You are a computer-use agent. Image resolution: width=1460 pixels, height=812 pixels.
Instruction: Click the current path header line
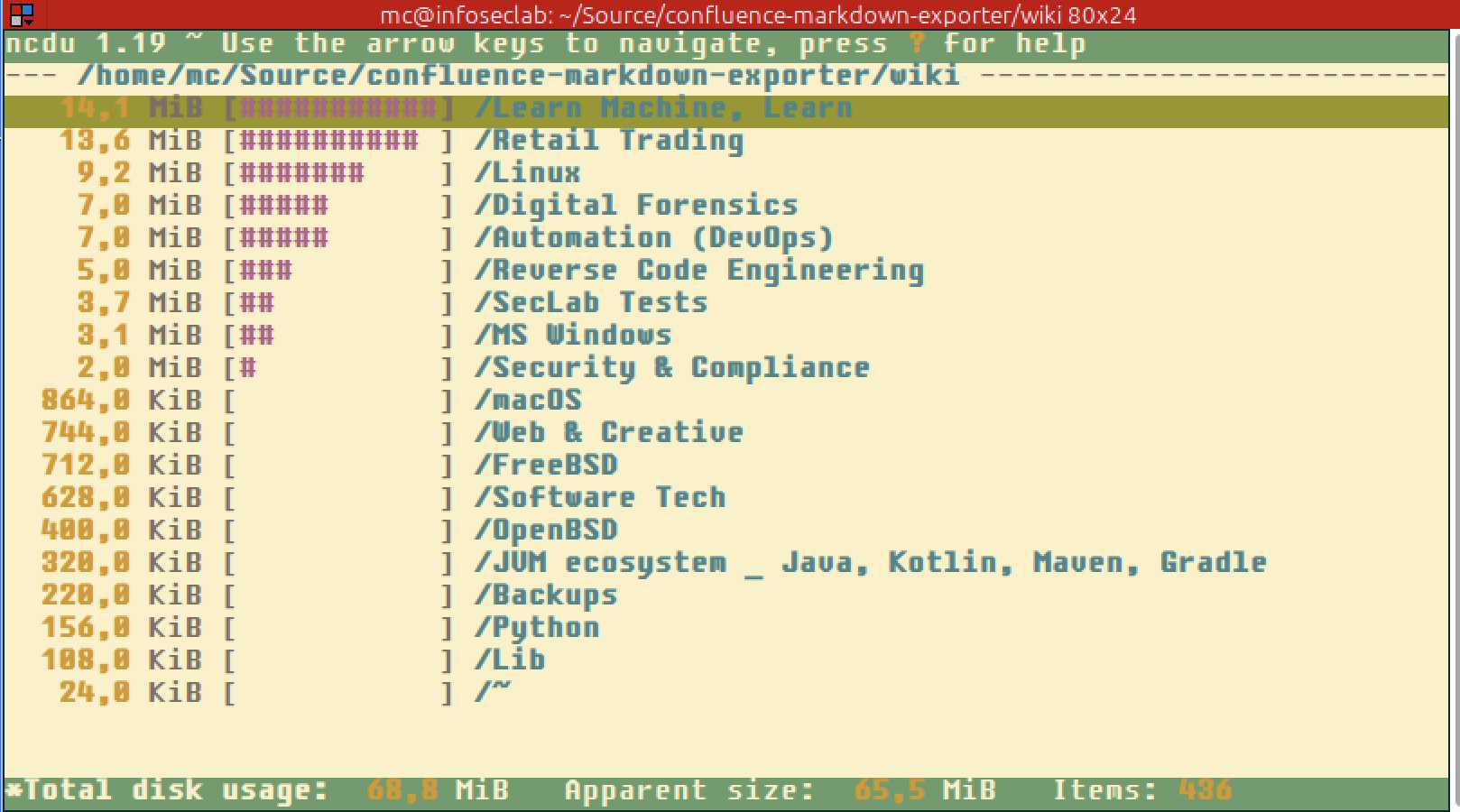(x=519, y=76)
